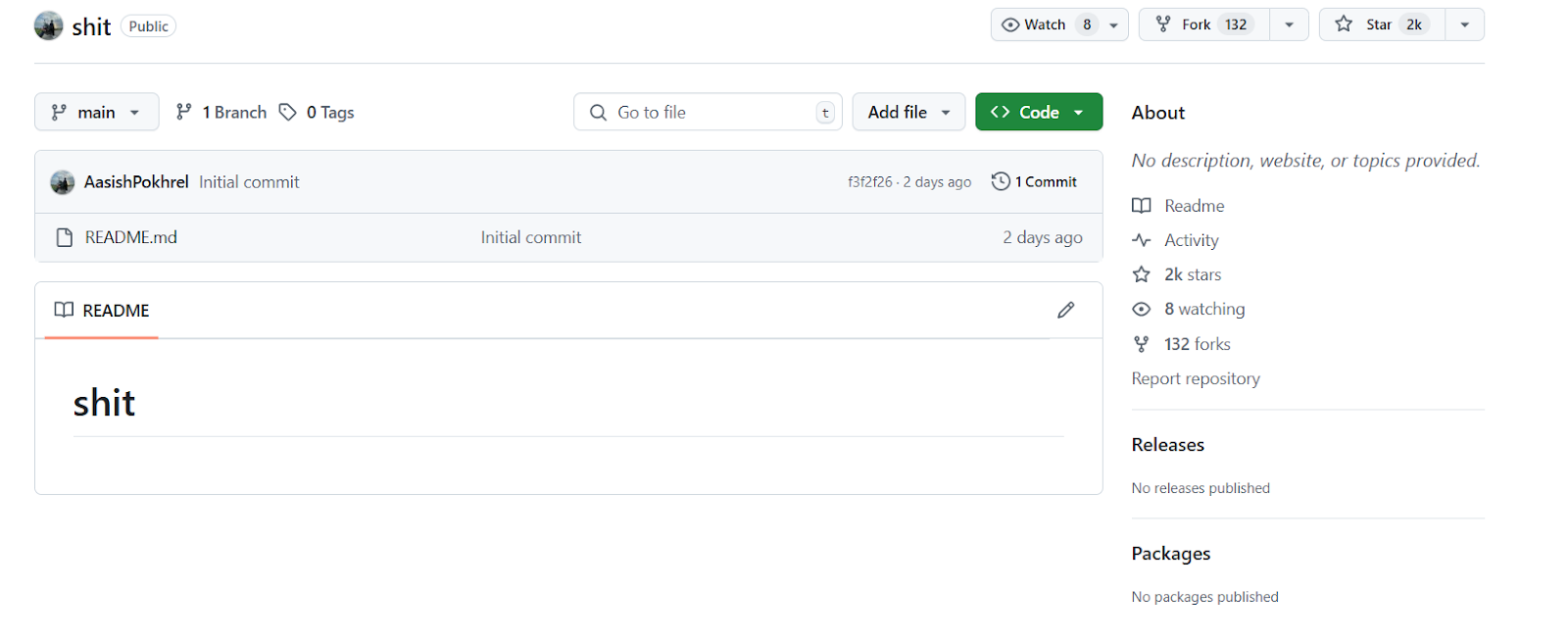The height and width of the screenshot is (640, 1568).
Task: Click the magnifier icon in Go to file
Action: pos(598,113)
